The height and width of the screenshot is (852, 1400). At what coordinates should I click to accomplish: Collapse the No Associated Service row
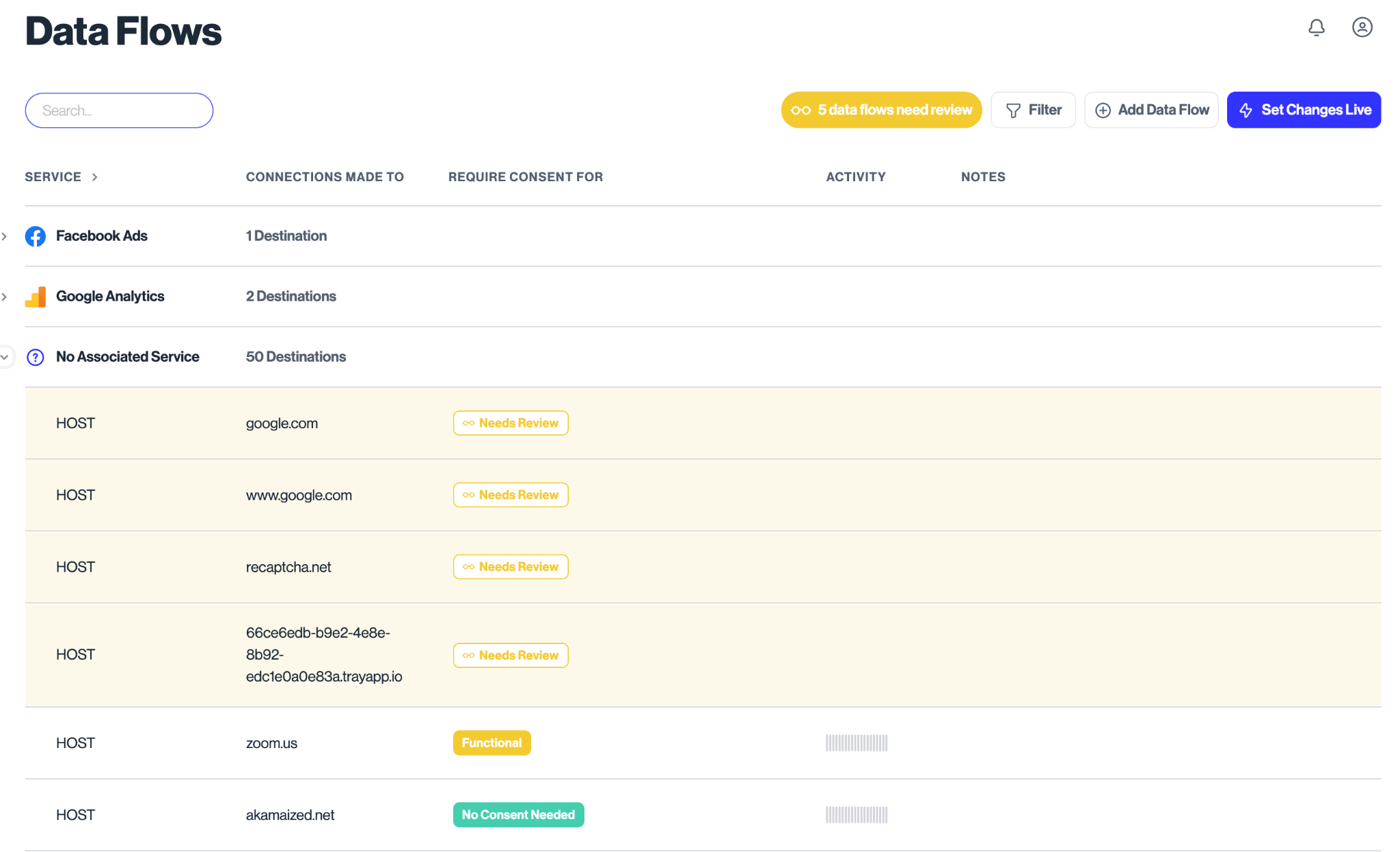click(5, 357)
